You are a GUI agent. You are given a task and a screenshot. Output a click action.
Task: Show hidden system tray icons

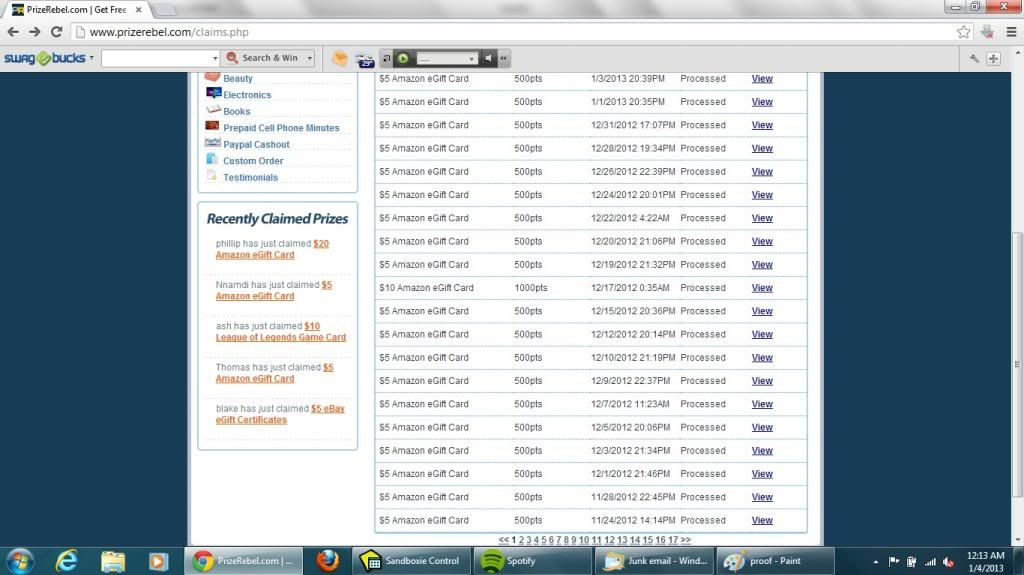tap(876, 562)
